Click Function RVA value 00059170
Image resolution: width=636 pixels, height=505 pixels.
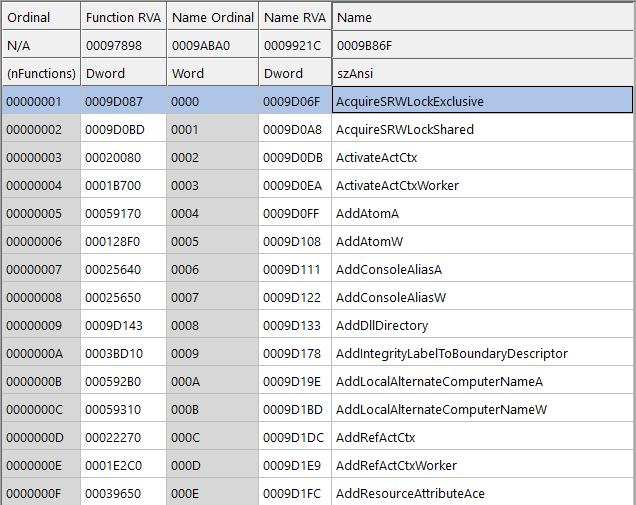123,213
